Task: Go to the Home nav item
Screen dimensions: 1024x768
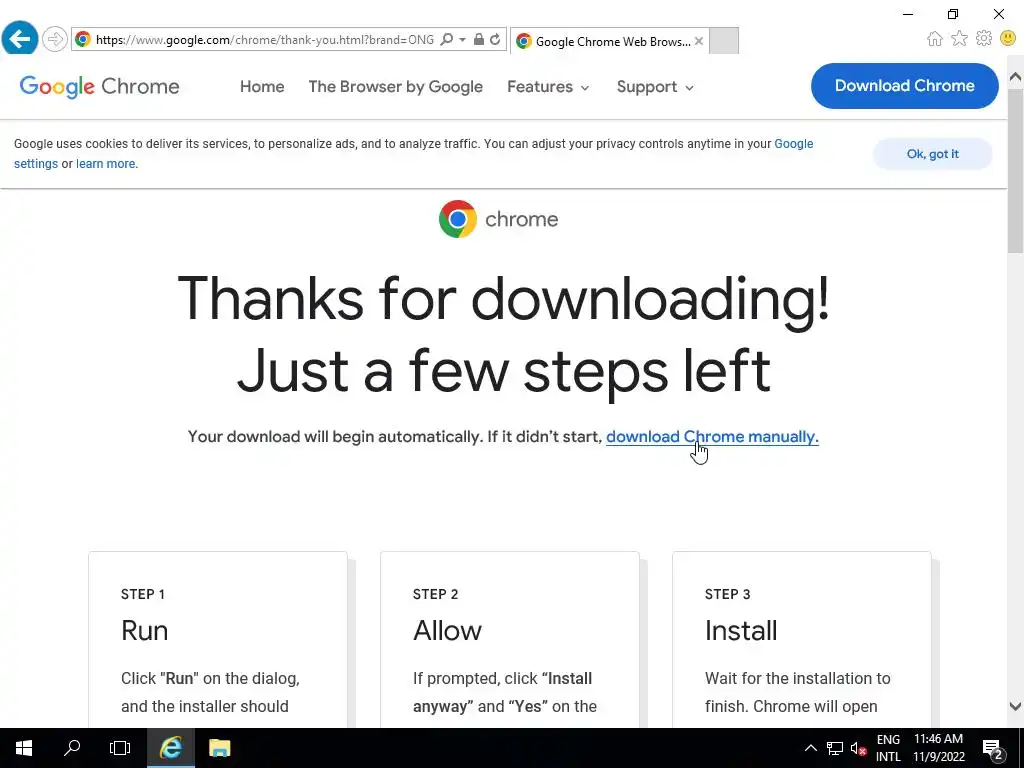Action: click(262, 87)
